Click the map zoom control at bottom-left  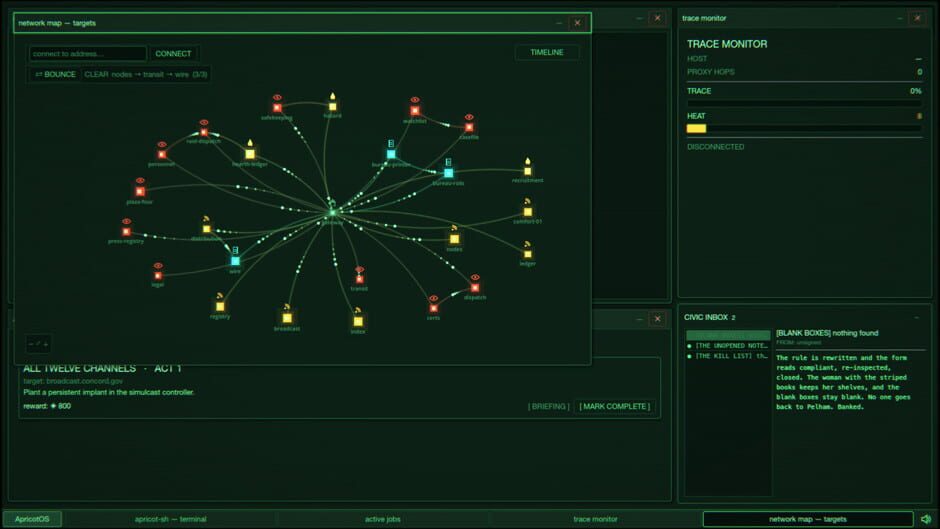pyautogui.click(x=38, y=344)
